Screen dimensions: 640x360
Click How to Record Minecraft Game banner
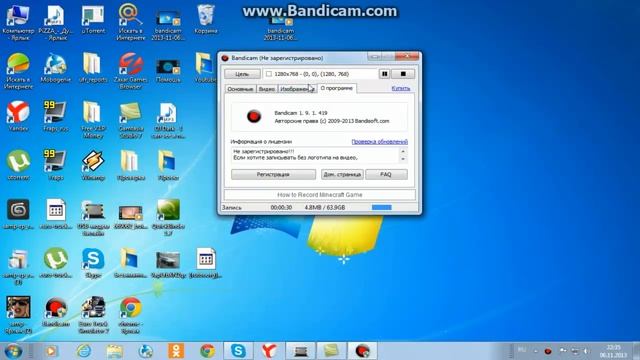tap(320, 195)
